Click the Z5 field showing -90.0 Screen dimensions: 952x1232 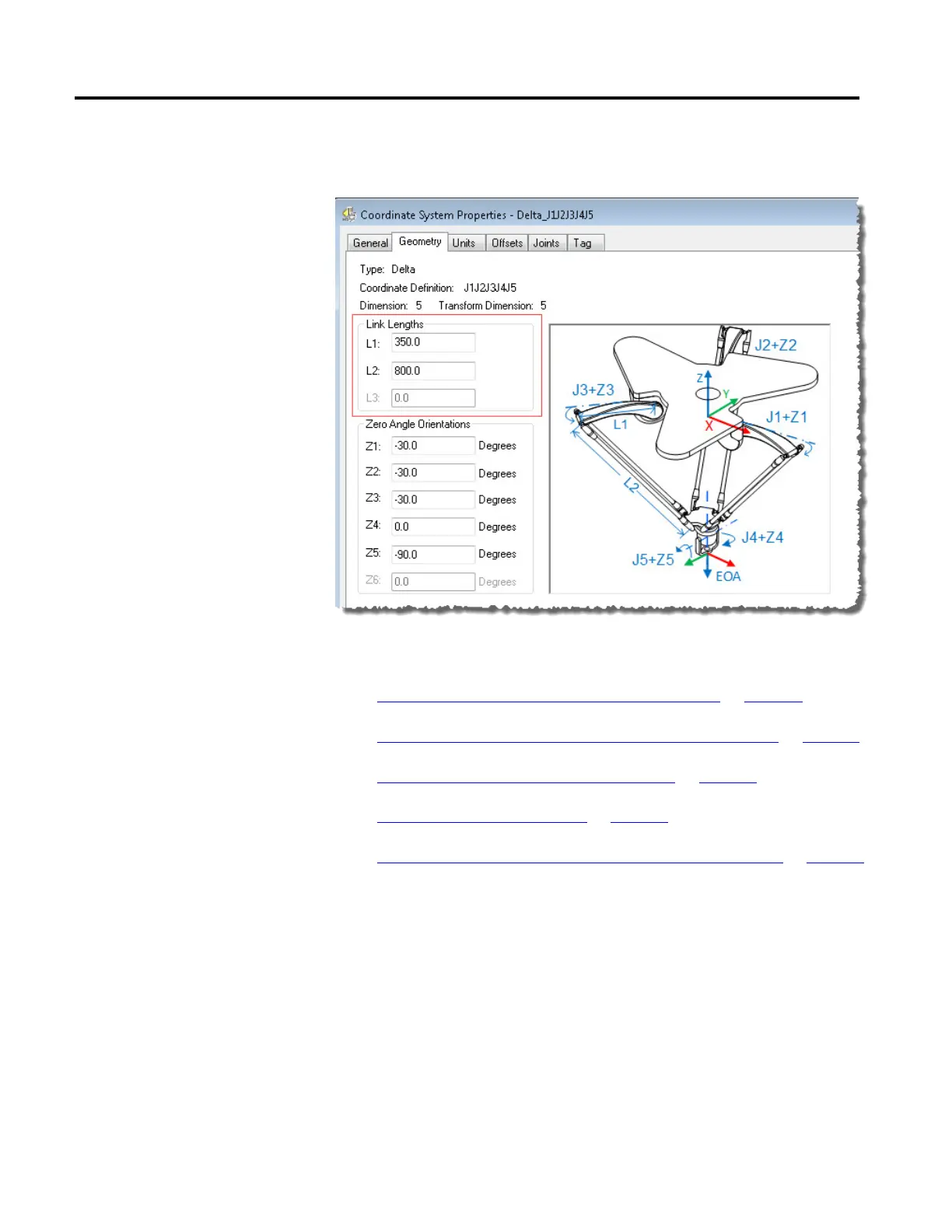pos(433,555)
